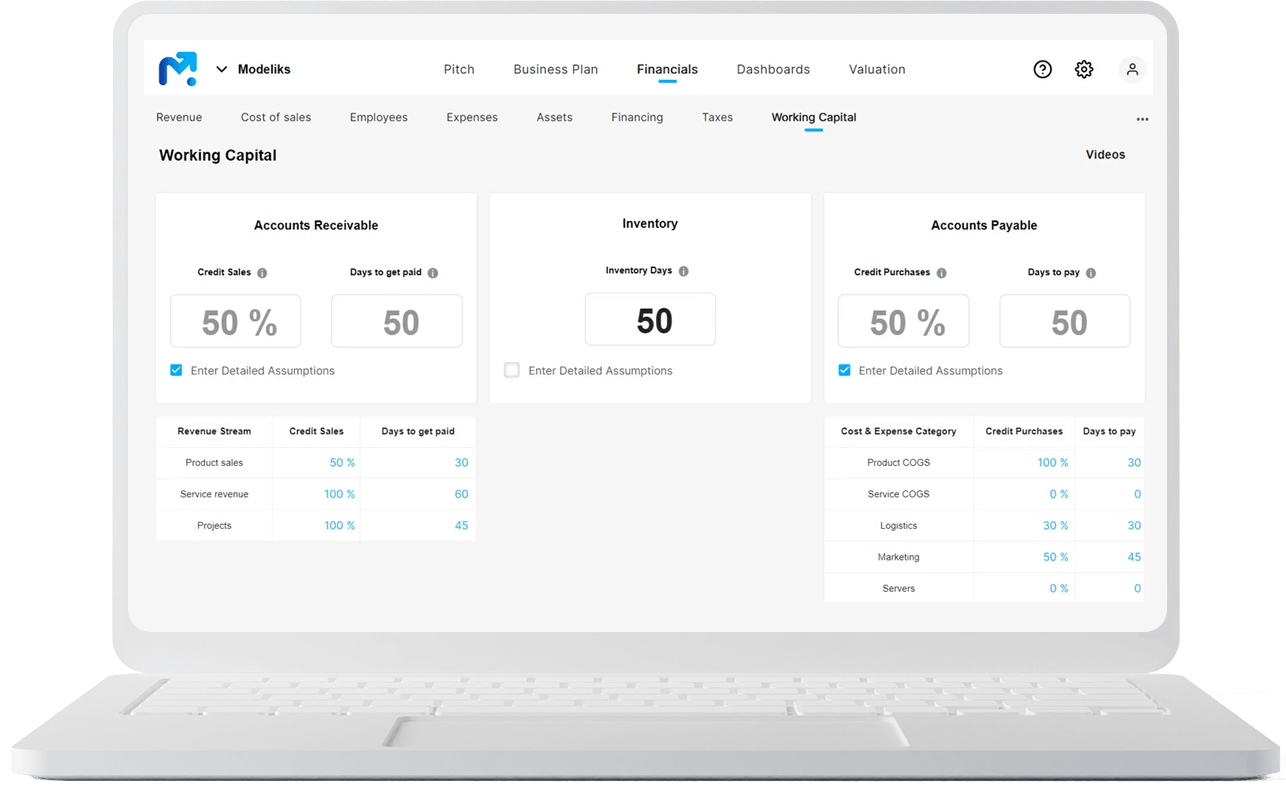Image resolution: width=1286 pixels, height=788 pixels.
Task: Click info icon next to Credit Sales
Action: (x=262, y=273)
